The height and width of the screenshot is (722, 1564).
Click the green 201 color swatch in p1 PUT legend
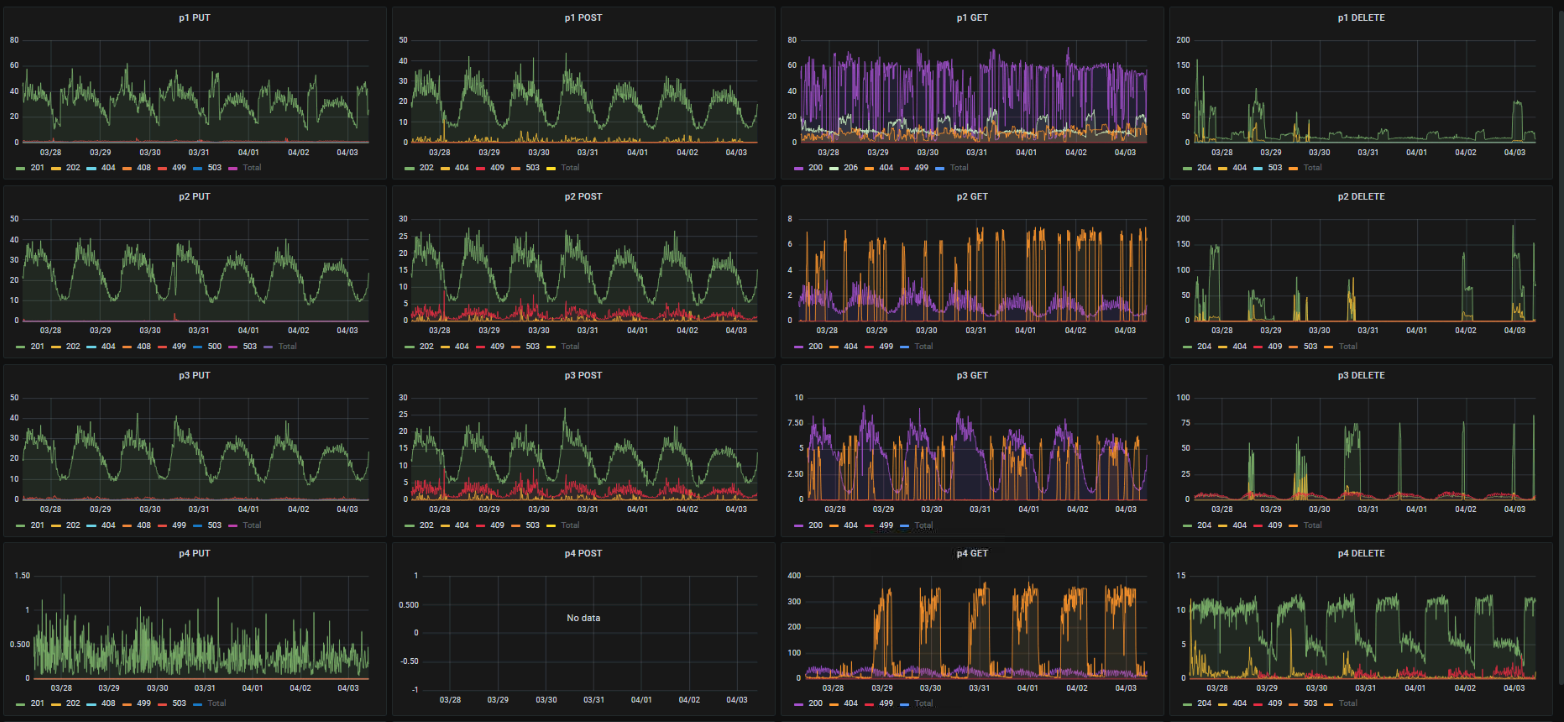(x=19, y=168)
